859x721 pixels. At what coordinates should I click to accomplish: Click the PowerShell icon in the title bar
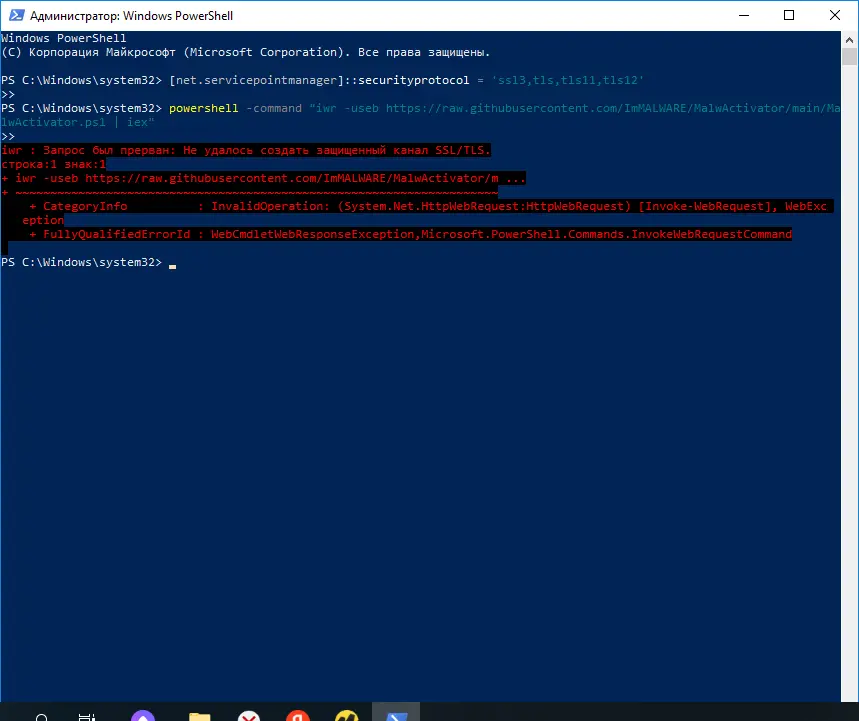tap(16, 15)
